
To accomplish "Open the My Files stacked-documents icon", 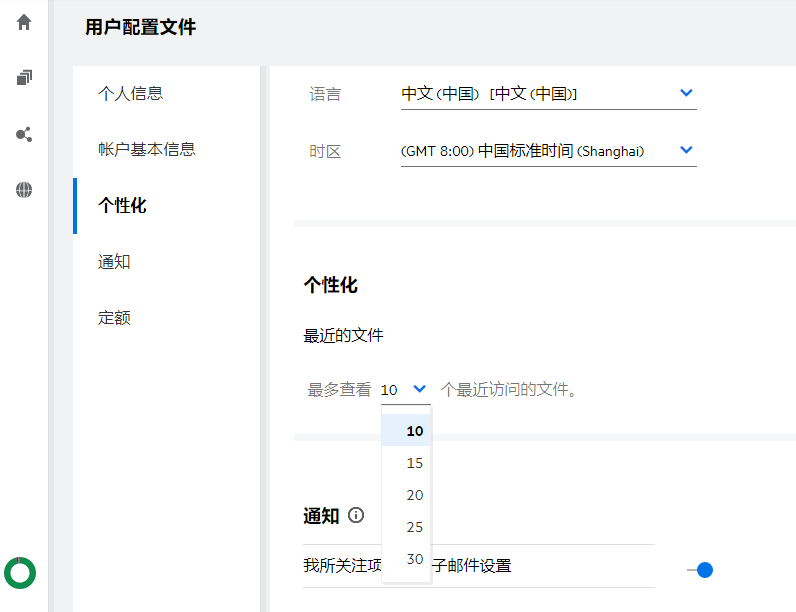I will point(24,78).
